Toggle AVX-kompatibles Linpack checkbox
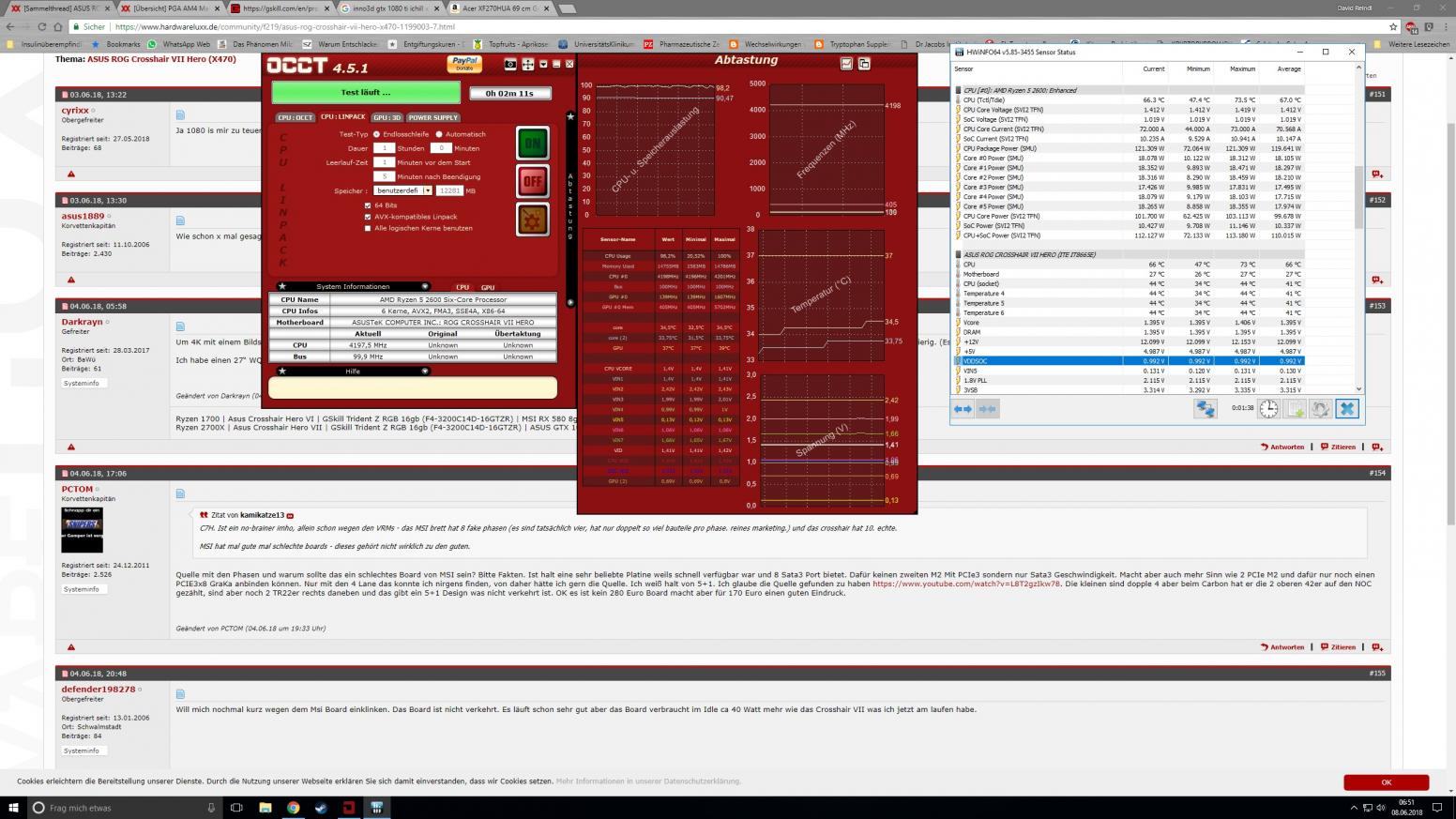The image size is (1456, 819). click(x=368, y=216)
